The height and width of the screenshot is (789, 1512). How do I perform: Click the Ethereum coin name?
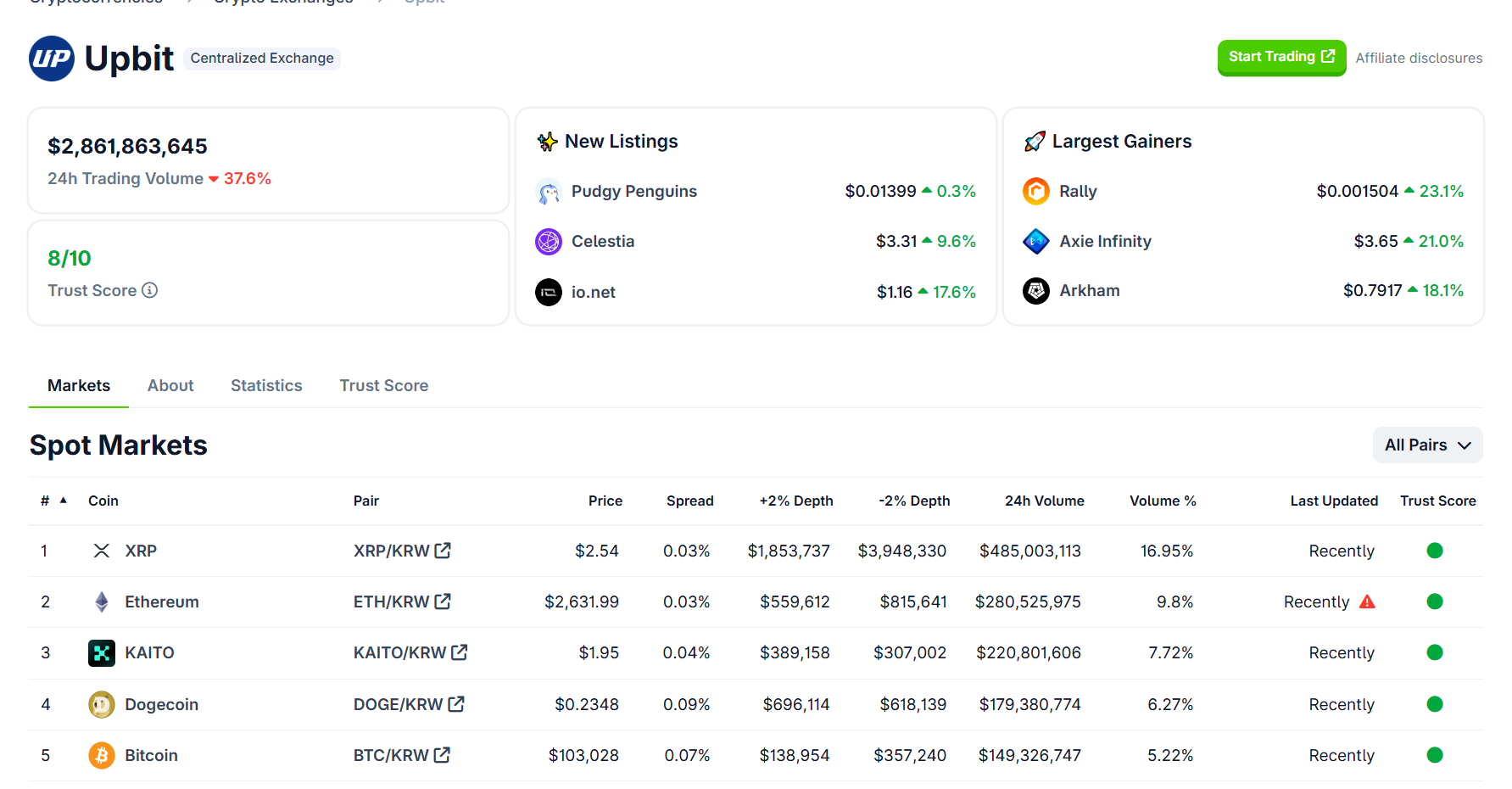click(162, 602)
